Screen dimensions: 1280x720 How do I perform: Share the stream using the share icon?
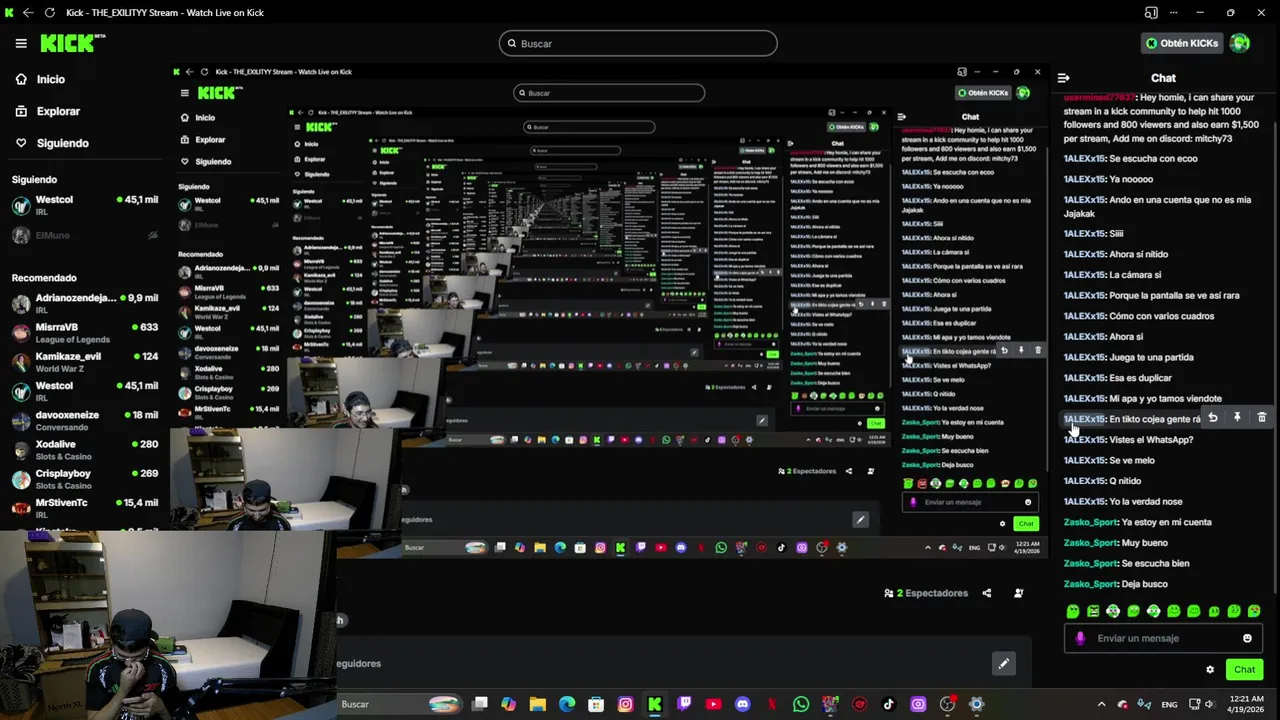click(x=987, y=593)
